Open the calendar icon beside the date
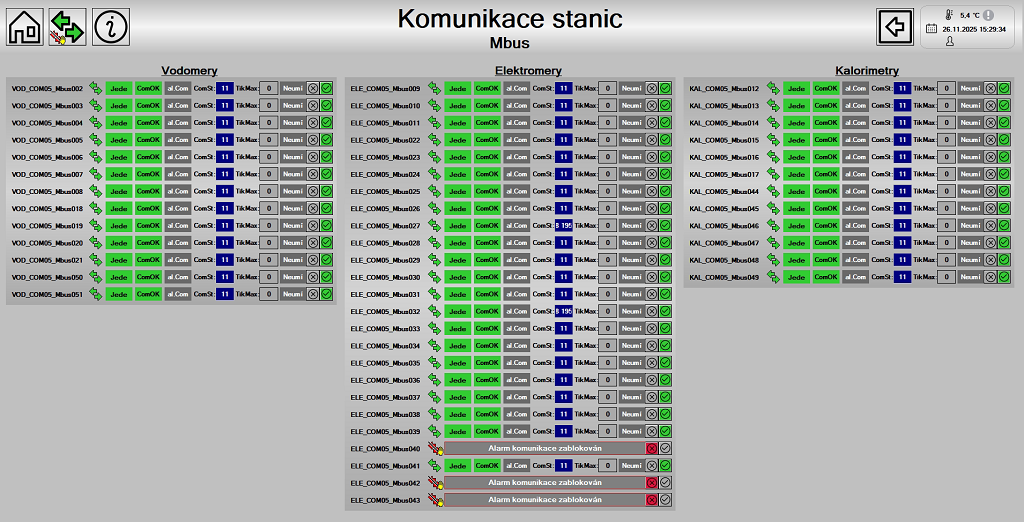Image resolution: width=1024 pixels, height=522 pixels. tap(931, 29)
